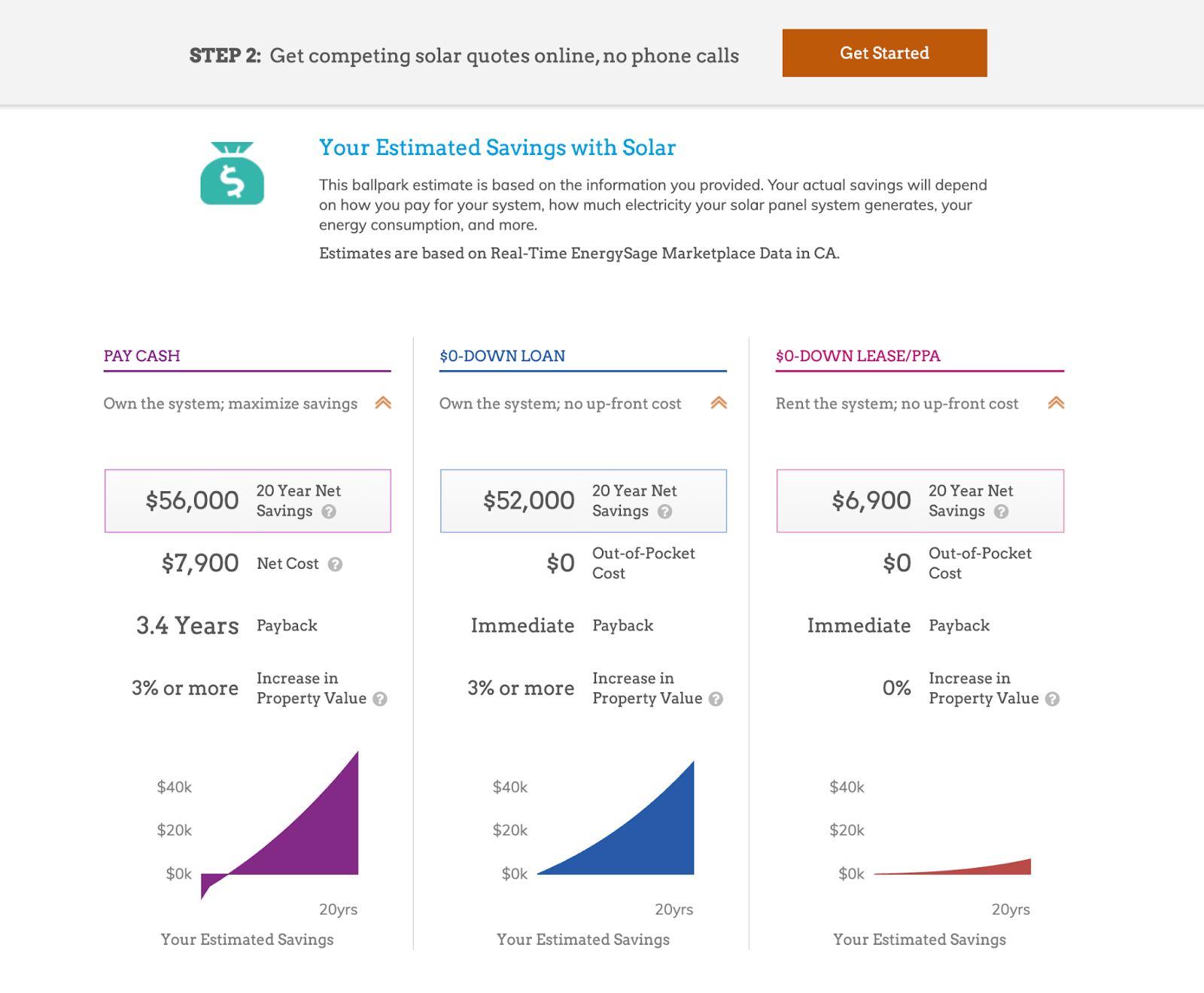This screenshot has width=1204, height=993.
Task: Click the Get Started button
Action: pos(884,53)
